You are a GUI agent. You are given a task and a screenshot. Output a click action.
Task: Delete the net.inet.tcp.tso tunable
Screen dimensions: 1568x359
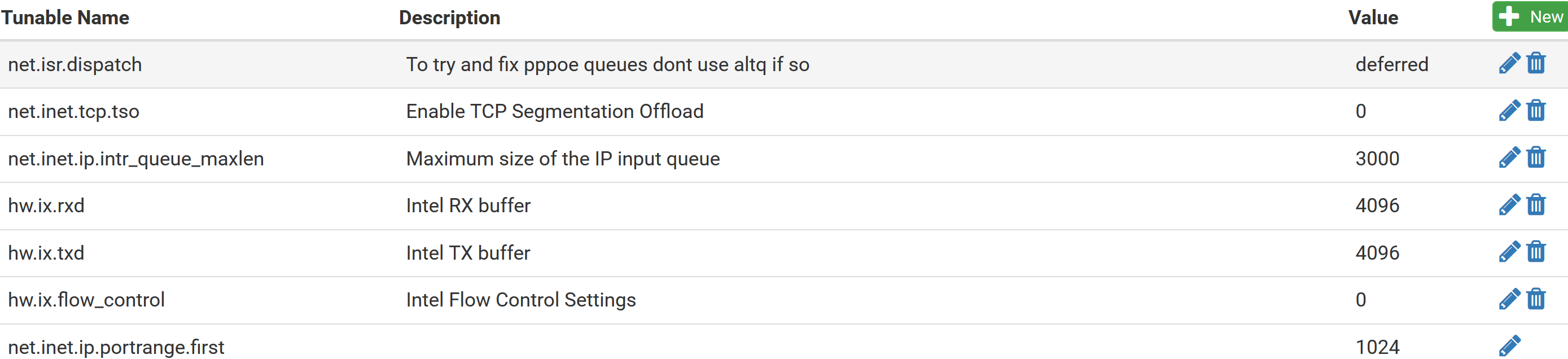point(1536,111)
